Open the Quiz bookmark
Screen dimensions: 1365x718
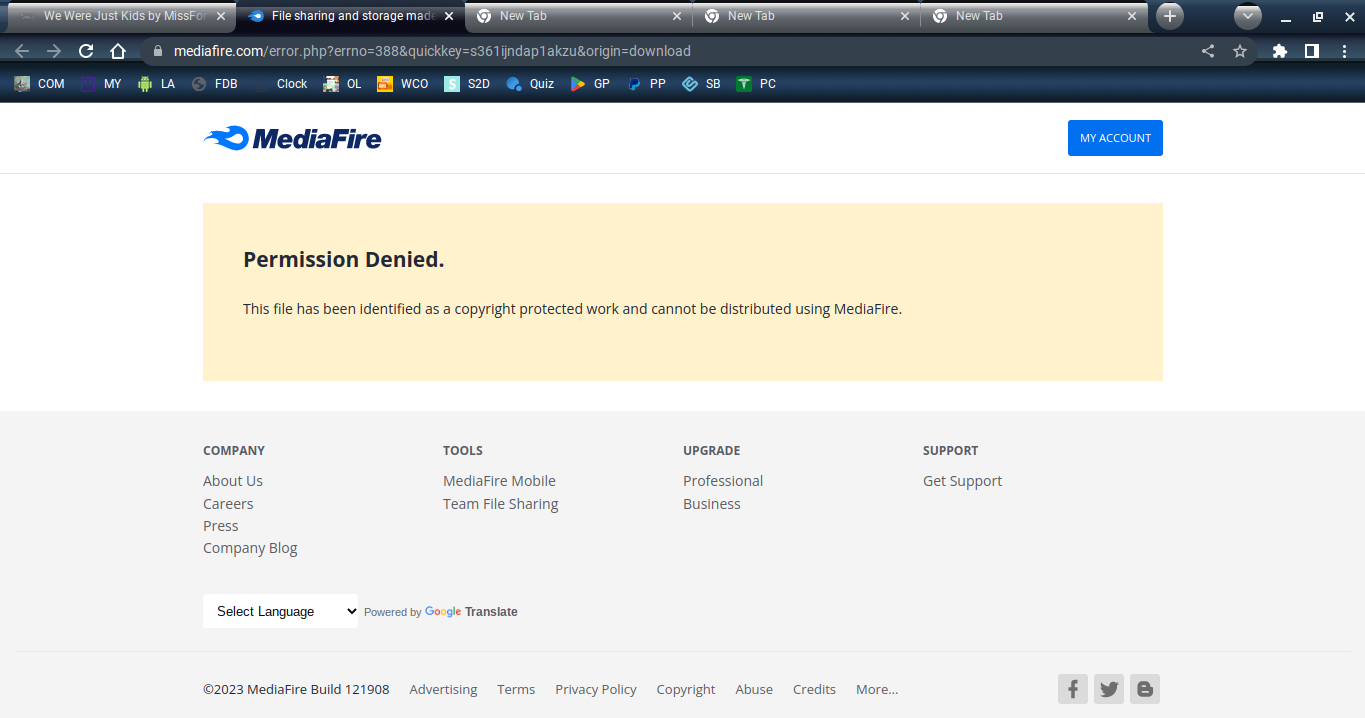click(x=530, y=84)
